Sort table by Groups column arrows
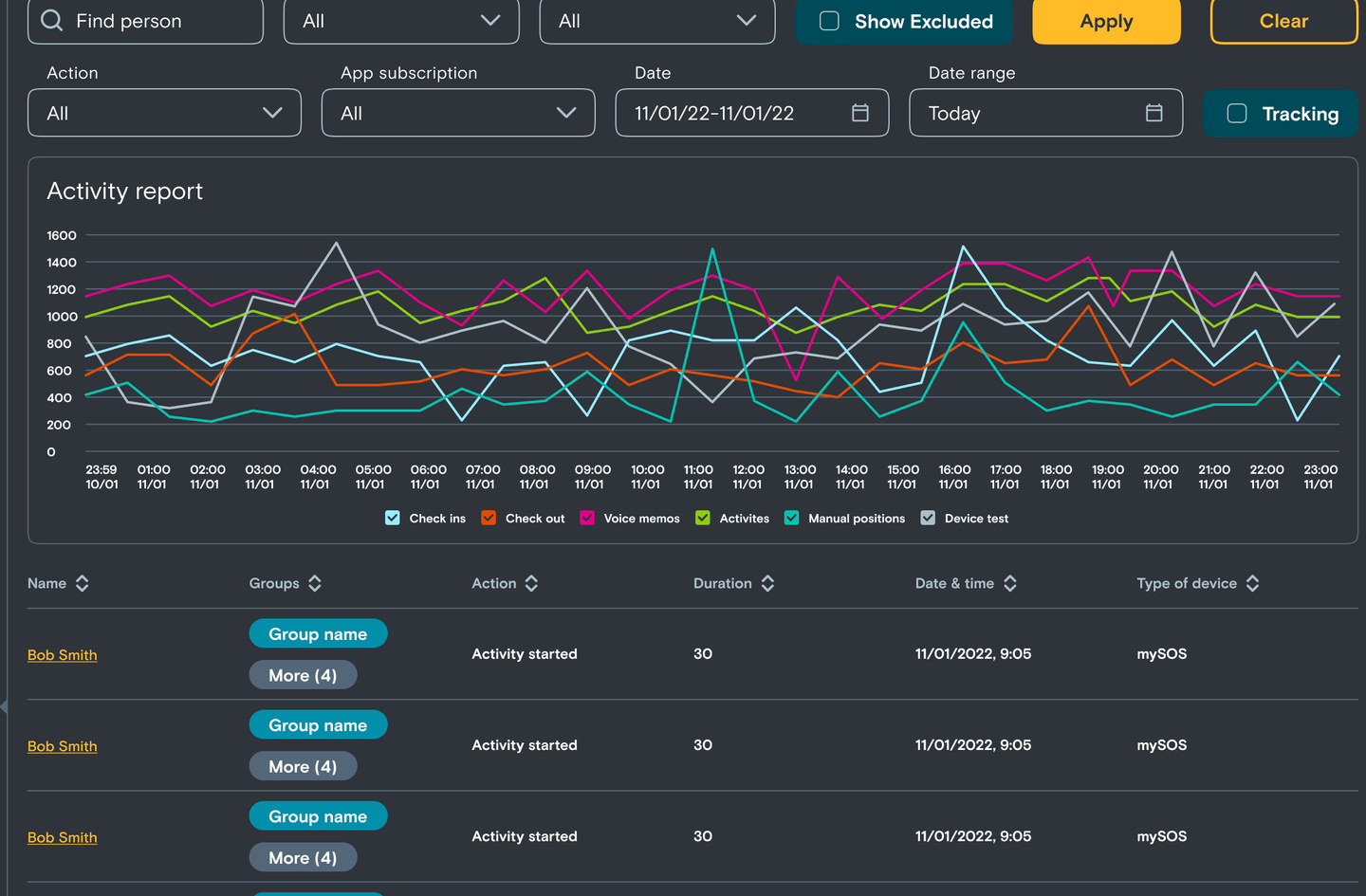Image resolution: width=1366 pixels, height=896 pixels. (315, 583)
